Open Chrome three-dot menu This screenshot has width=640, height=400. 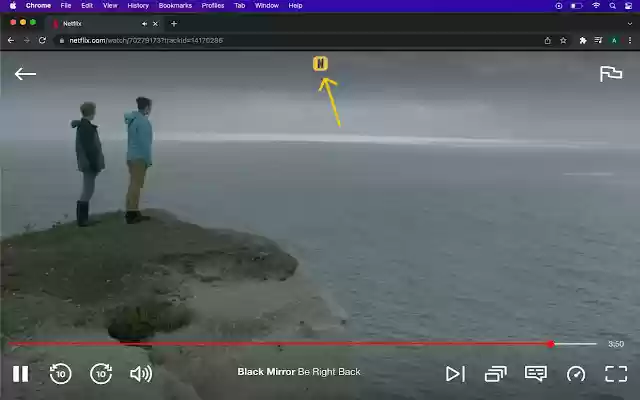tap(630, 40)
